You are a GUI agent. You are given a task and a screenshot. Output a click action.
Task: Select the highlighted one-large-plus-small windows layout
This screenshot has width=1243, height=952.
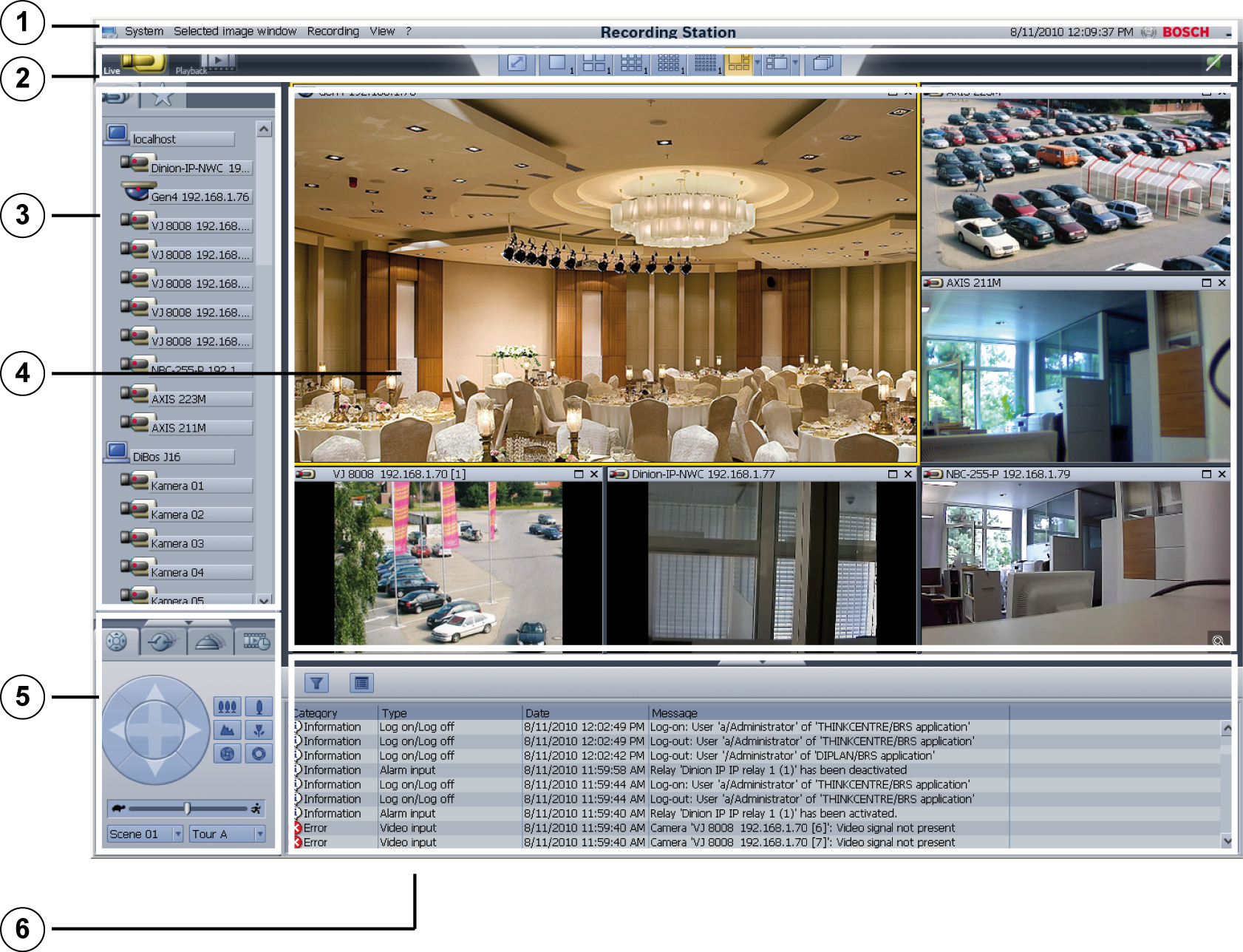739,64
